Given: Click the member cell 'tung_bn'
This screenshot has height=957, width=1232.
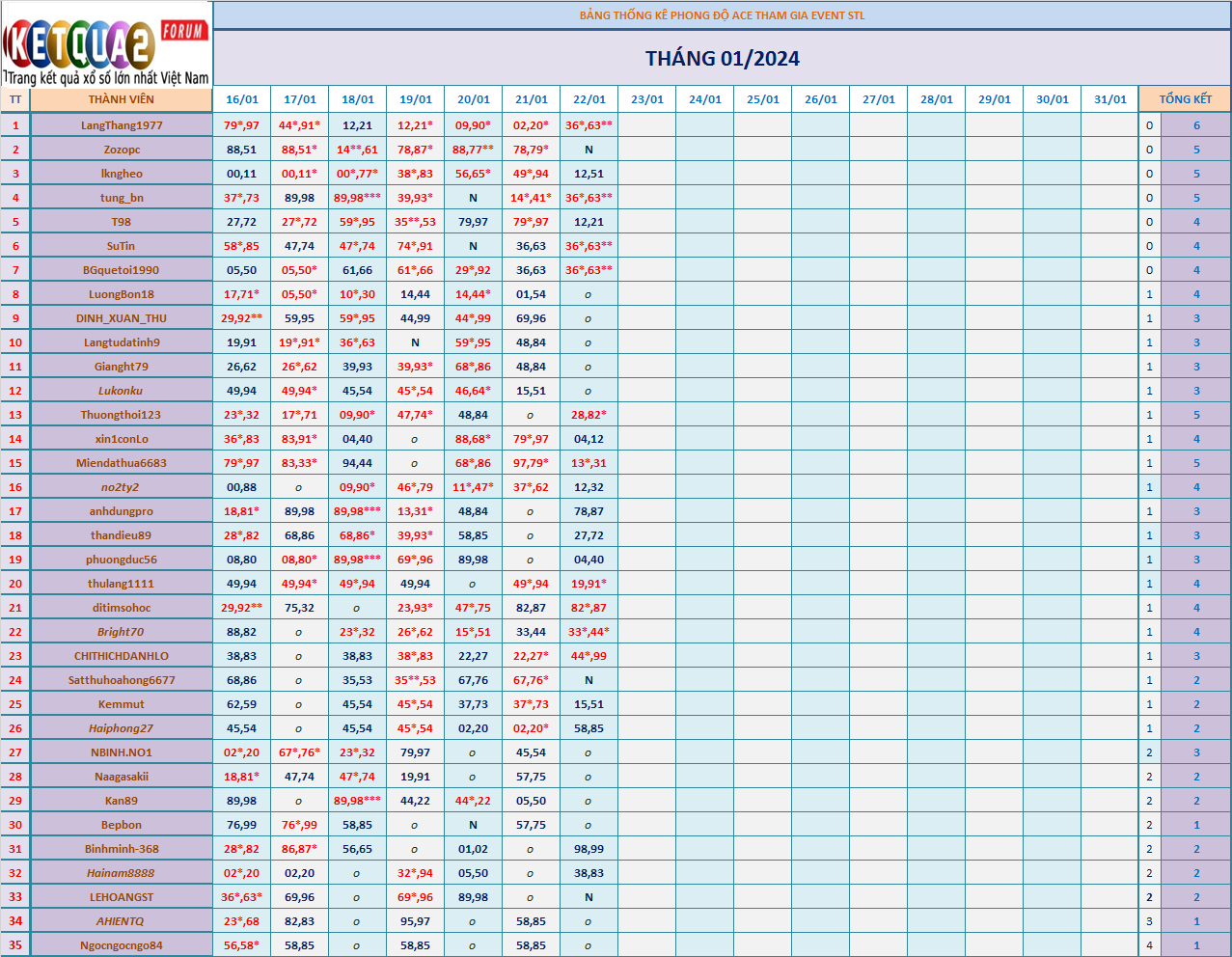Looking at the screenshot, I should (x=122, y=198).
